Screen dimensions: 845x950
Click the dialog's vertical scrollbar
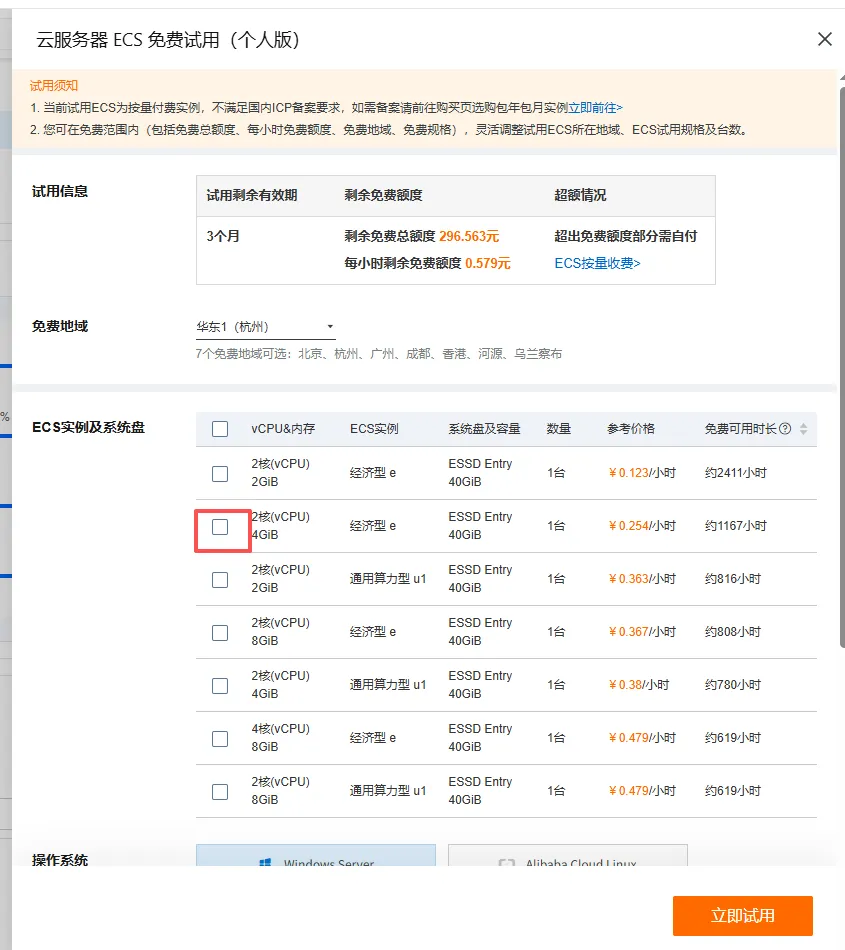coord(842,367)
